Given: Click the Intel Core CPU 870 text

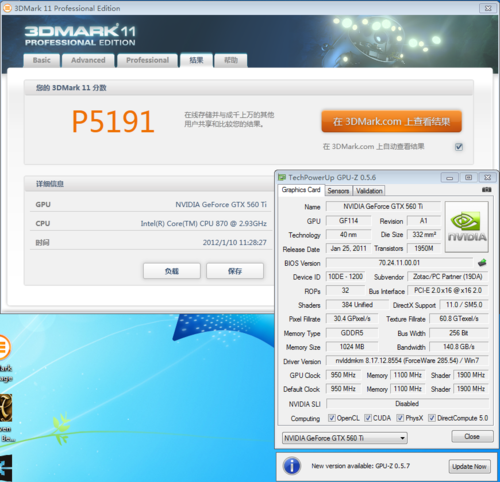Looking at the screenshot, I should click(203, 223).
